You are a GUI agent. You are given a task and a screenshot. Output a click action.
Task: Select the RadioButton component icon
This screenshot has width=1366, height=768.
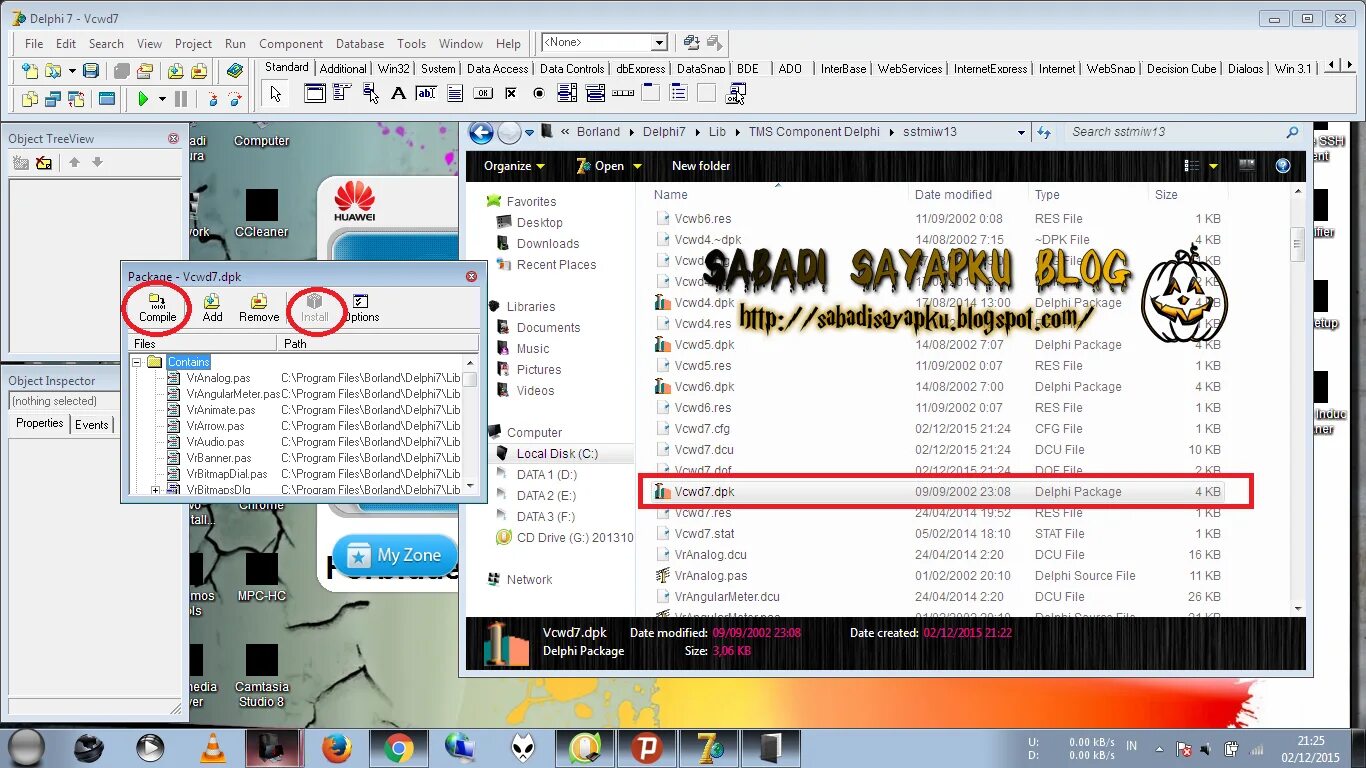coord(539,94)
